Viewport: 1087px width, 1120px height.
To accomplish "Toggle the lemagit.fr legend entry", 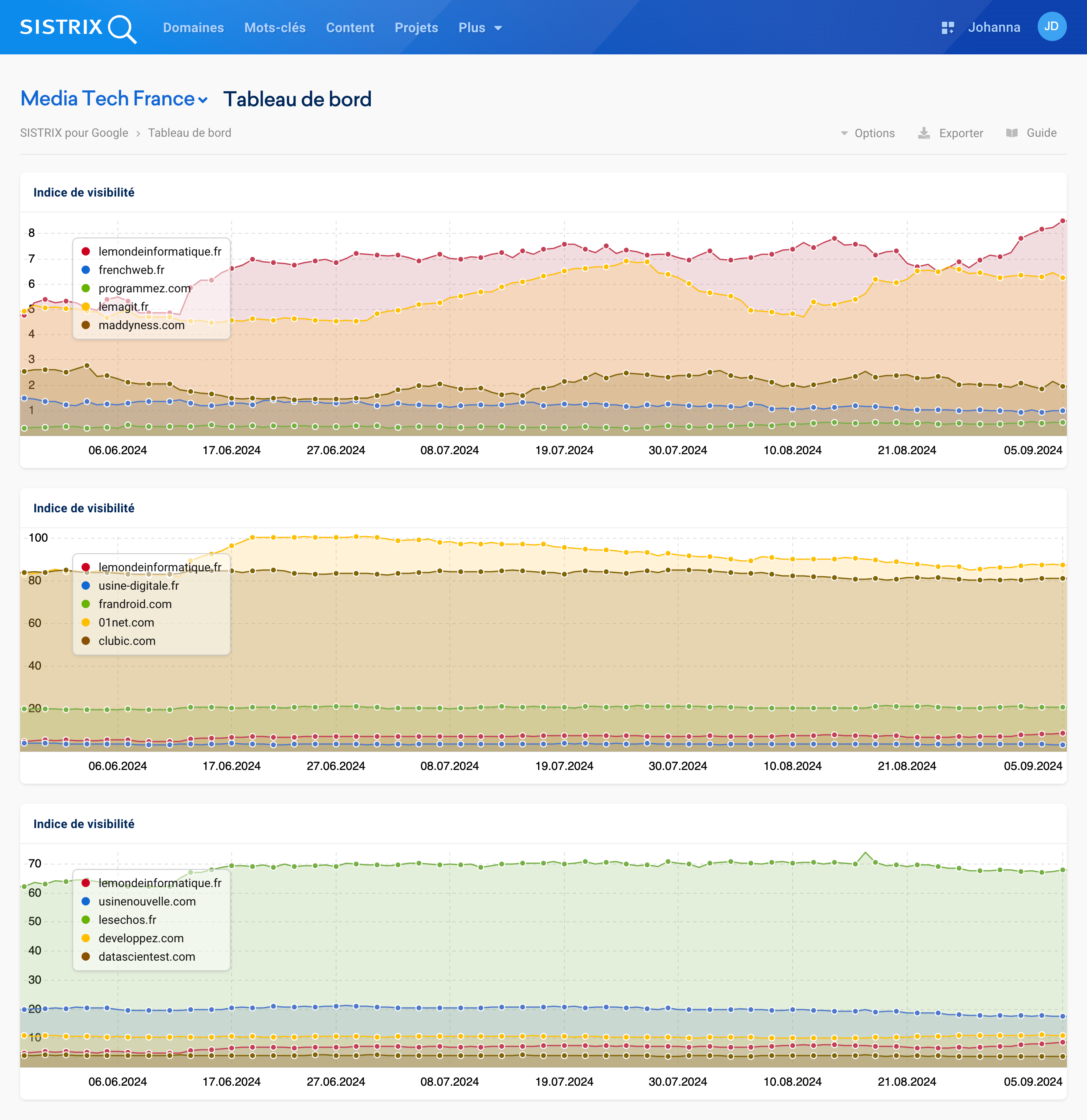I will [x=115, y=307].
